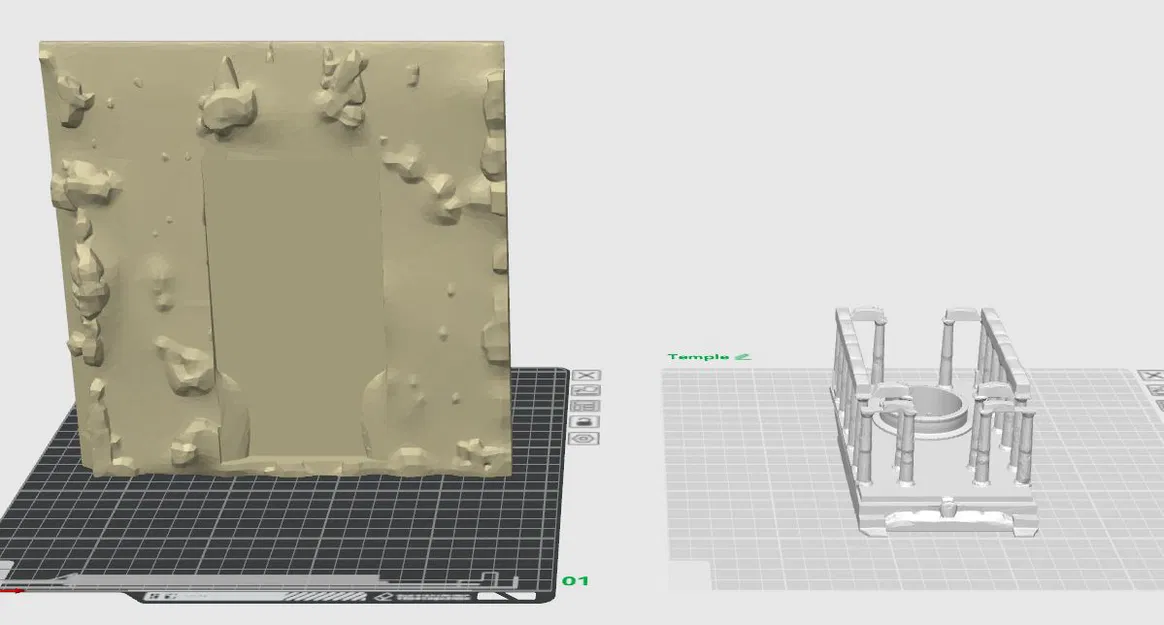Remove all objects from plate 01
This screenshot has width=1164, height=625.
tap(585, 376)
